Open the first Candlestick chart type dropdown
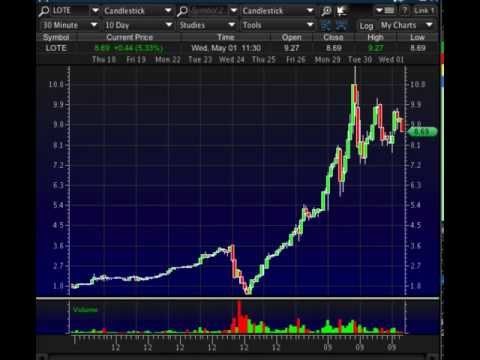 point(168,11)
